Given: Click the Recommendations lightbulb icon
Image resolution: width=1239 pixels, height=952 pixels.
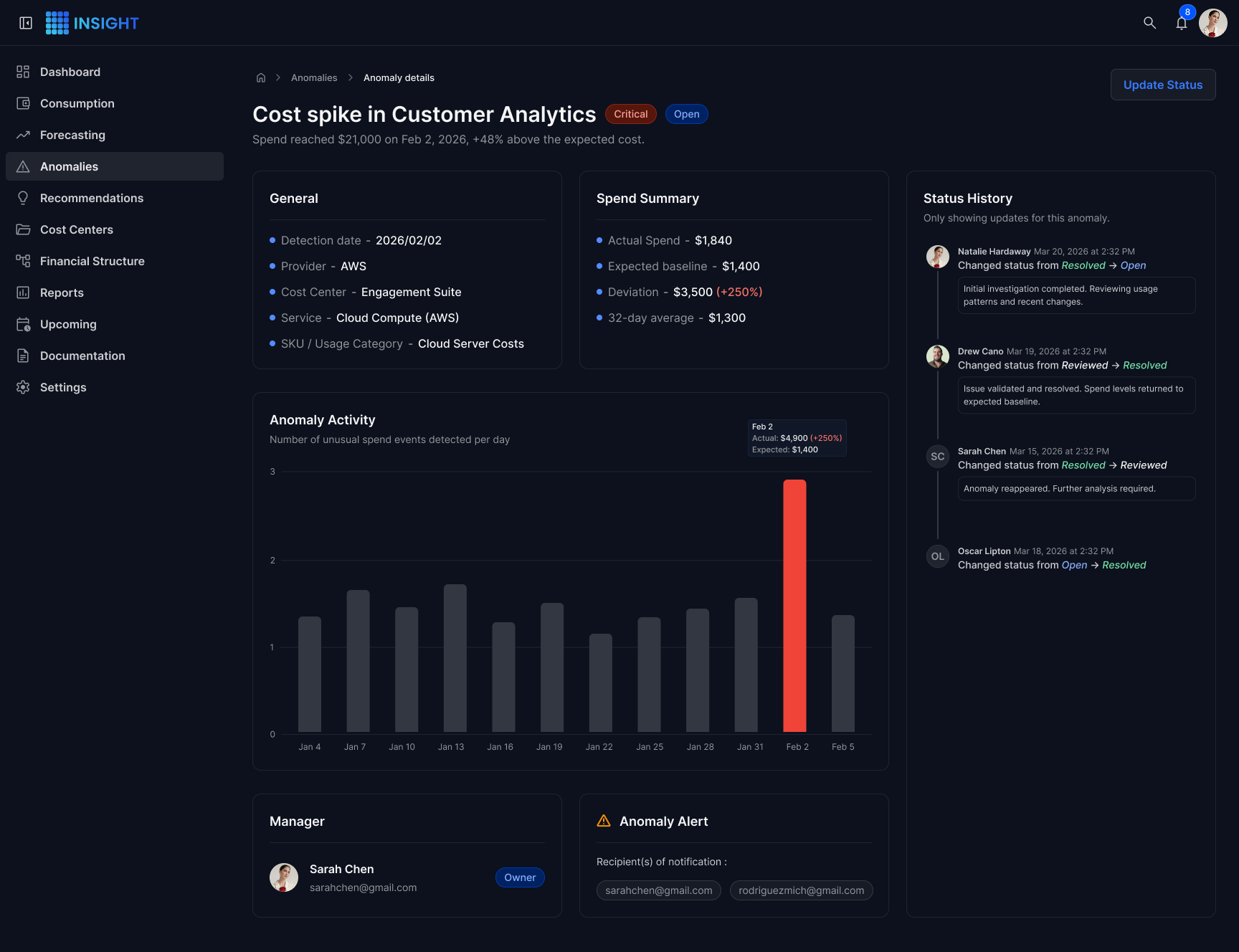Looking at the screenshot, I should (x=23, y=198).
